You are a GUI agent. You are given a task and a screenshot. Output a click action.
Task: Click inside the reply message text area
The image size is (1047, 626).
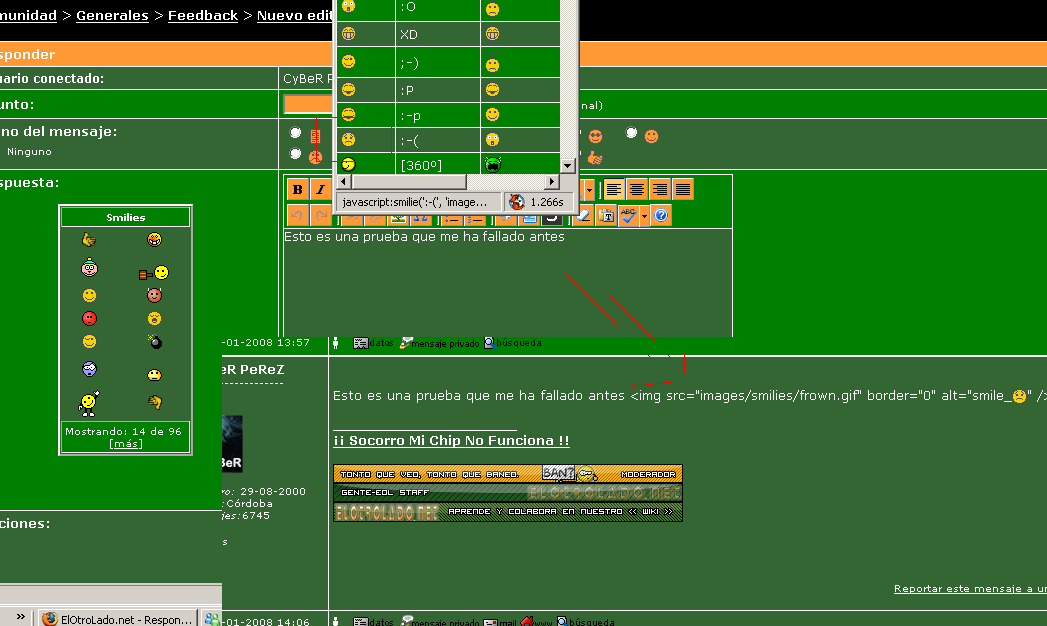coord(507,283)
